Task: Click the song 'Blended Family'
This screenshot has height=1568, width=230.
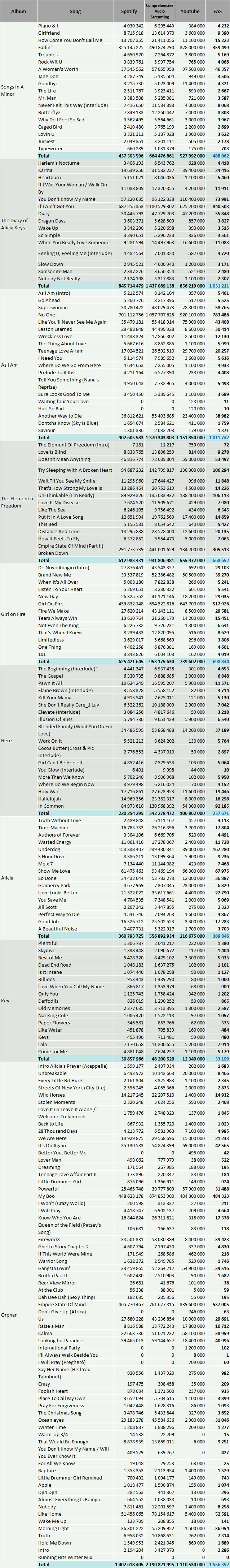Action: point(75,730)
